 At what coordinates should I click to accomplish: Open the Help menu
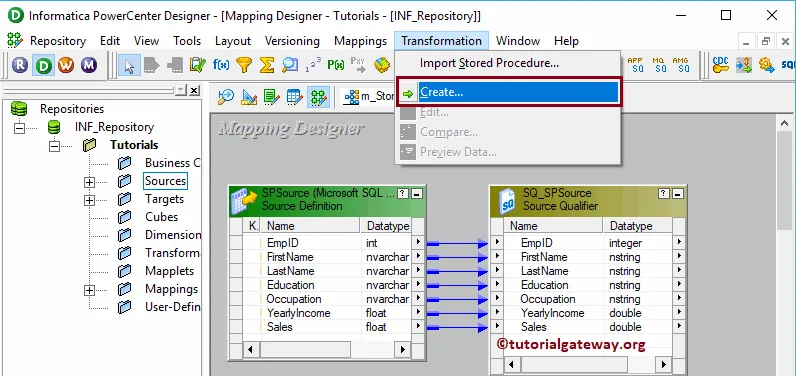pos(566,41)
